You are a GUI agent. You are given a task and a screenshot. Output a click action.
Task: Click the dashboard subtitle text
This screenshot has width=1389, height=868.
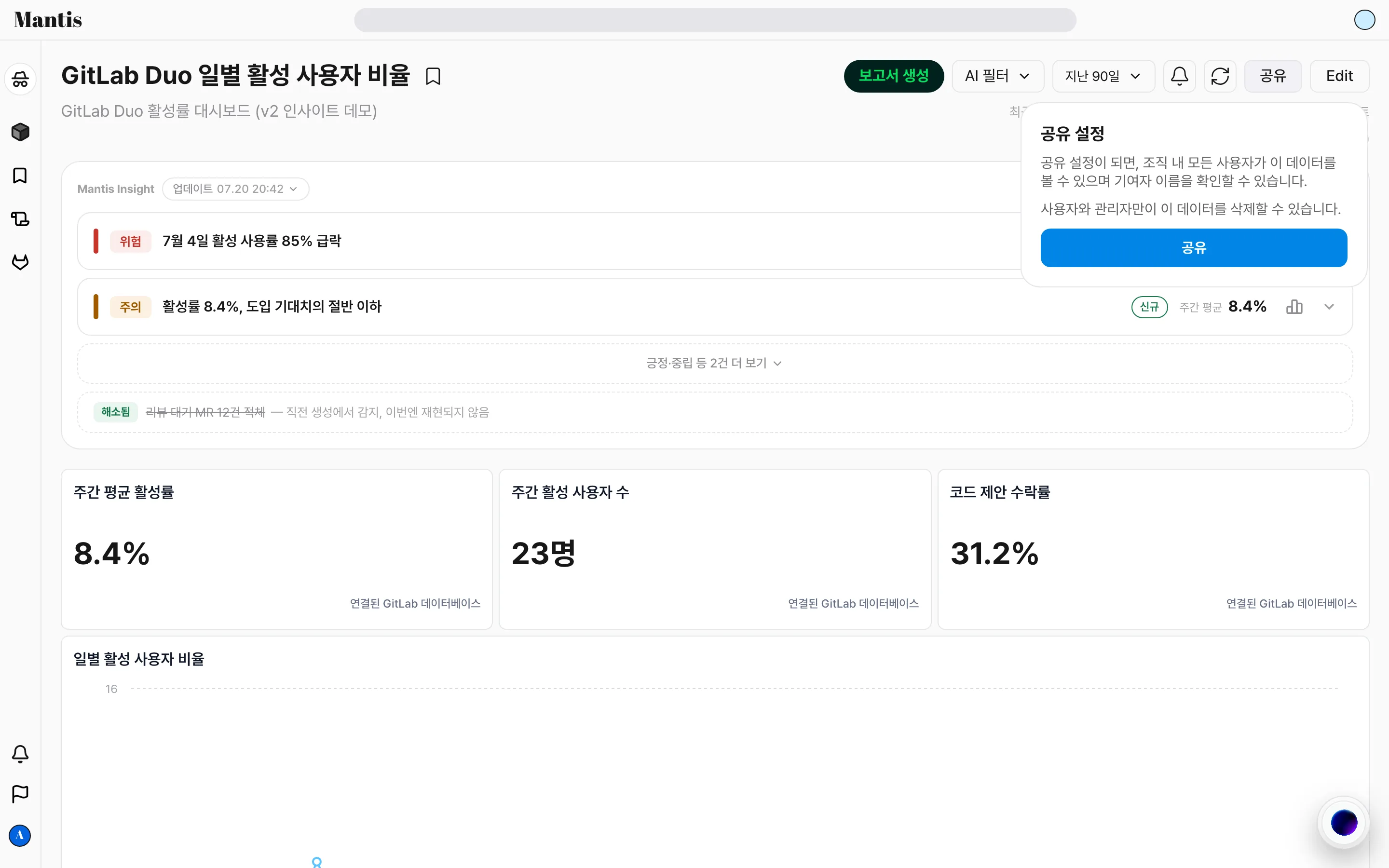tap(218, 111)
